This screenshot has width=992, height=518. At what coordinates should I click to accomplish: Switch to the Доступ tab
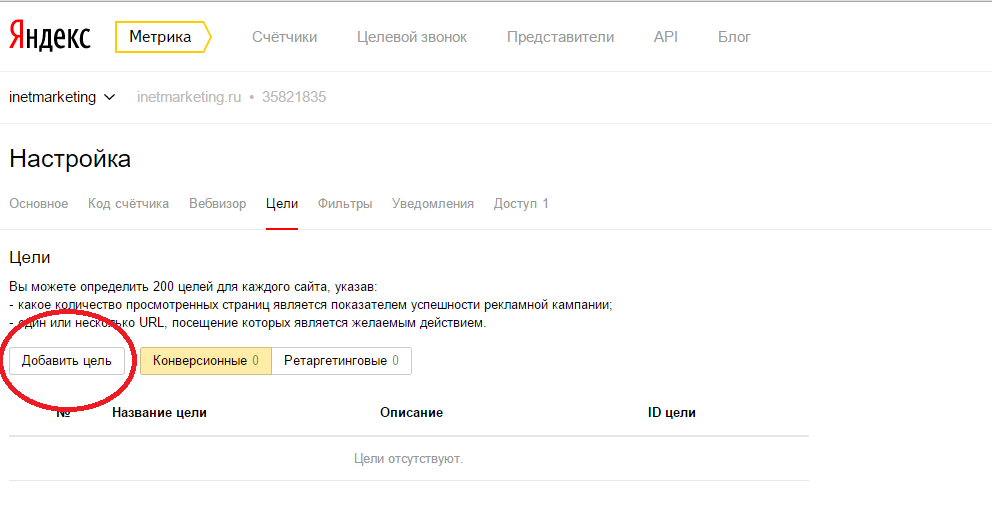coord(521,204)
